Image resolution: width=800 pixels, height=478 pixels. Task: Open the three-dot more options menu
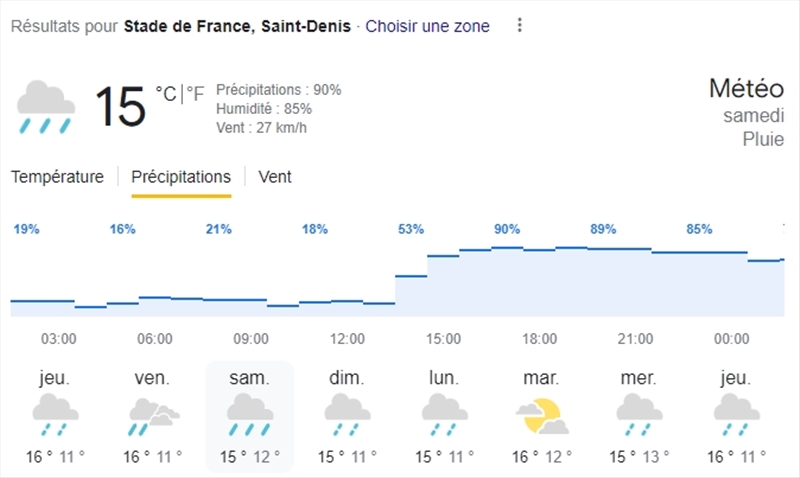(x=519, y=26)
